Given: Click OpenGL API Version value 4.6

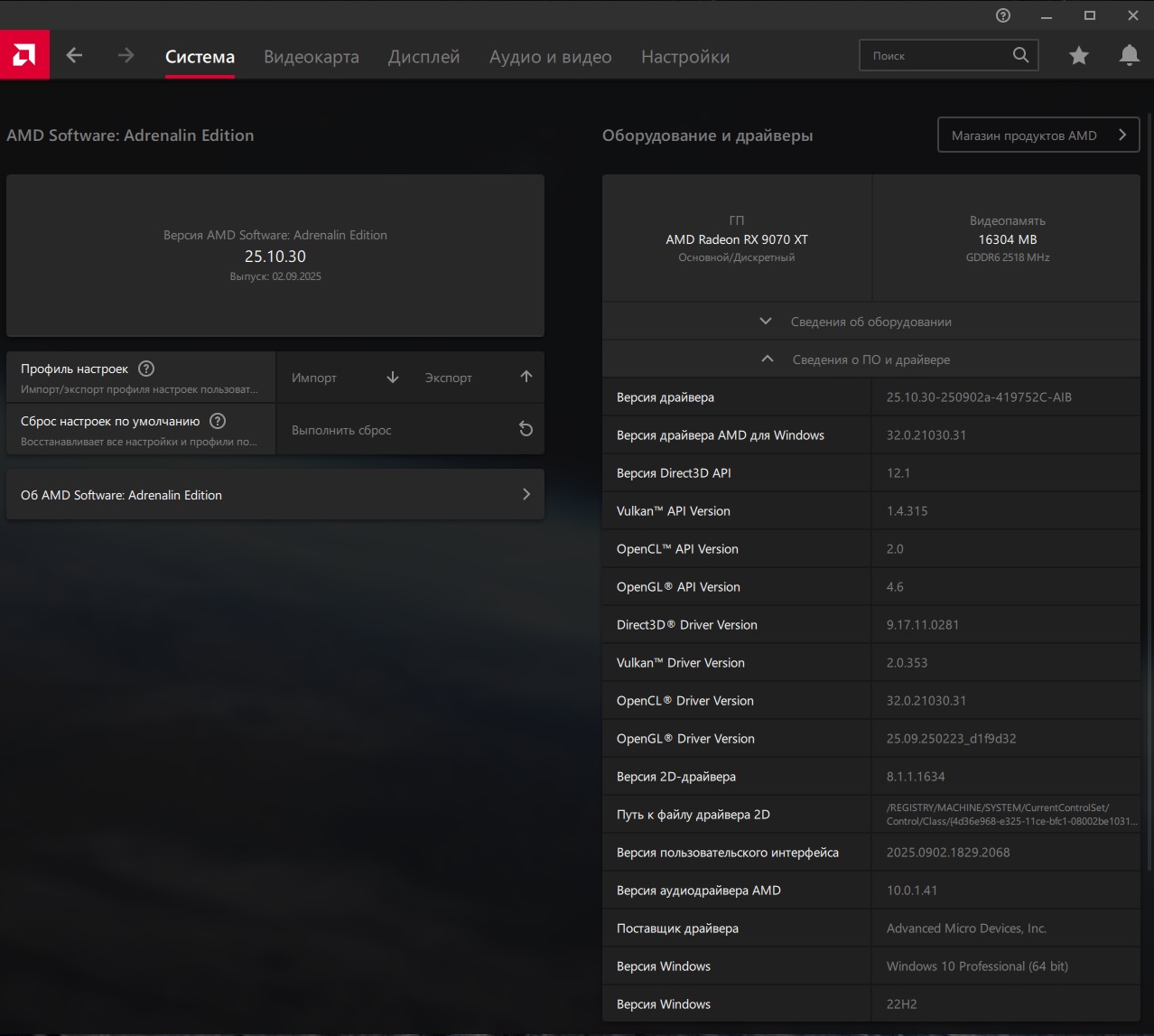Looking at the screenshot, I should 895,587.
